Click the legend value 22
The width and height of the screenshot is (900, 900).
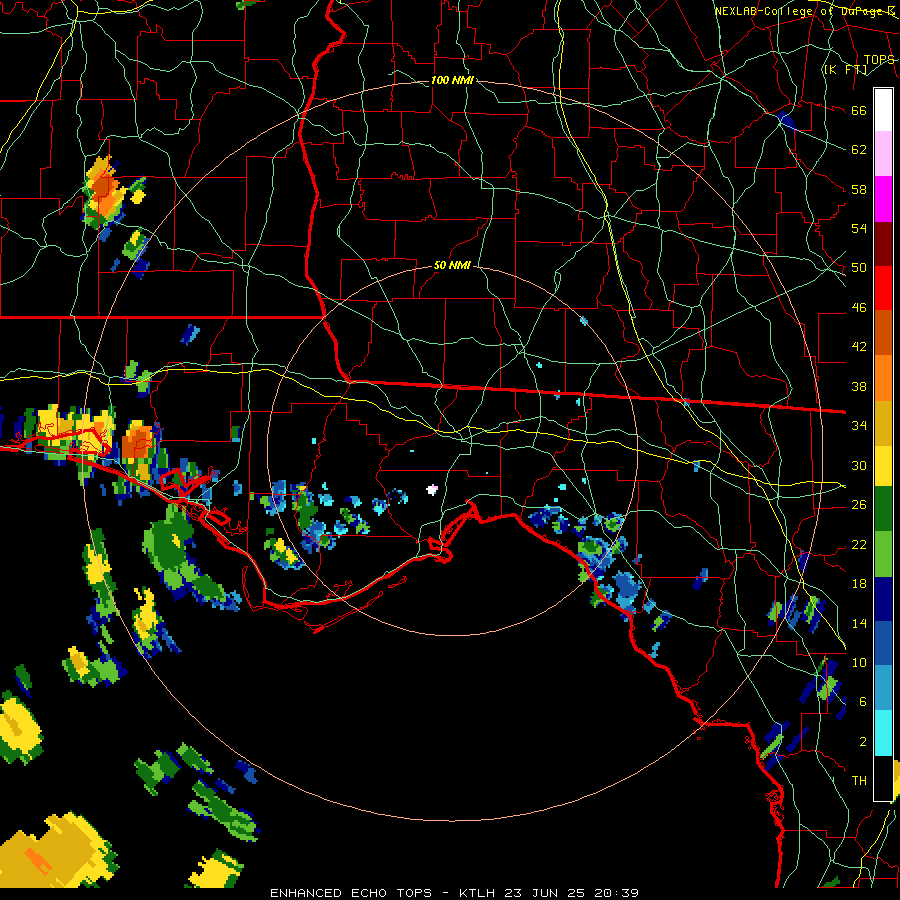[859, 544]
